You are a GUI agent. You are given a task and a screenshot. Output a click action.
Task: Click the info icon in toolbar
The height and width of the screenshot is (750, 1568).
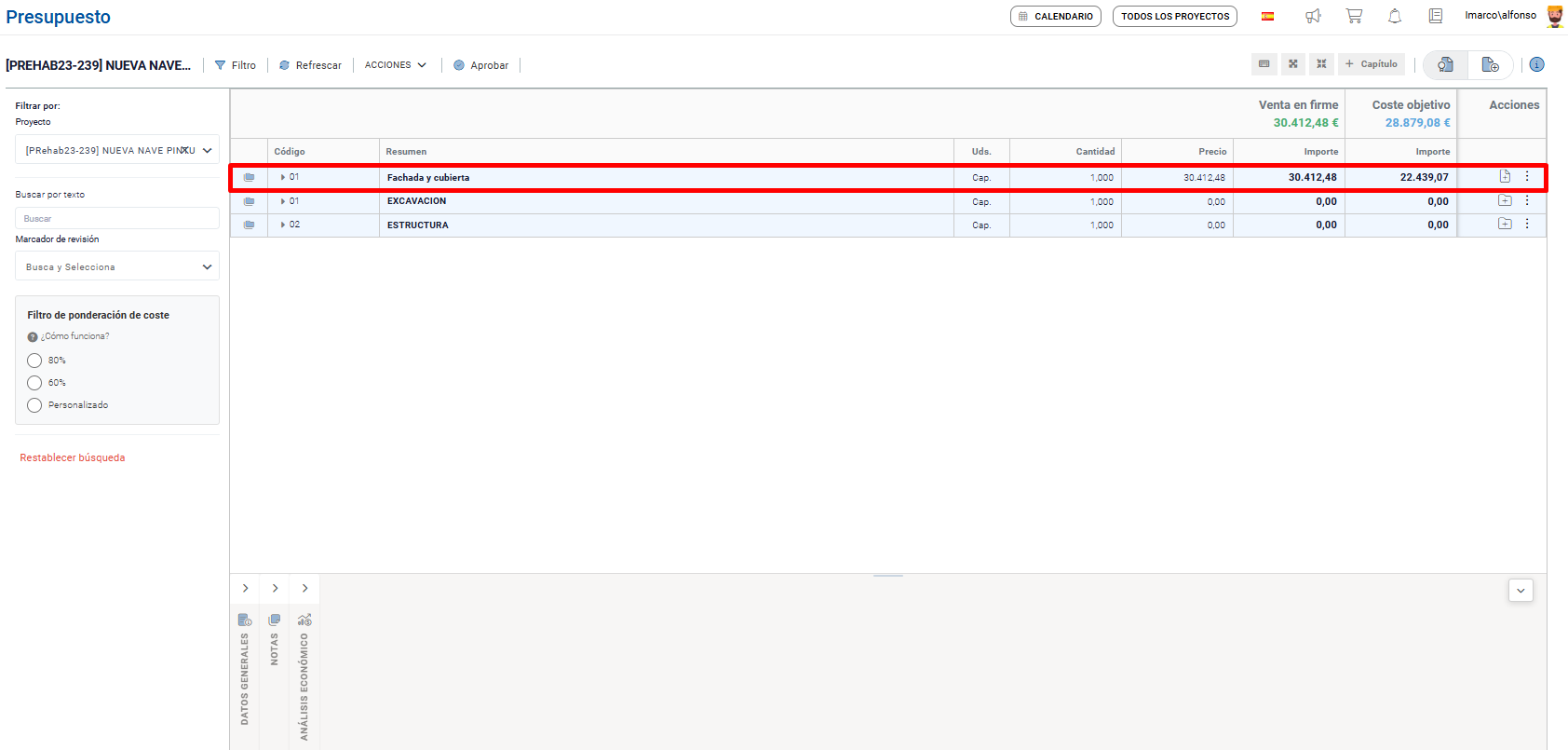(1536, 64)
